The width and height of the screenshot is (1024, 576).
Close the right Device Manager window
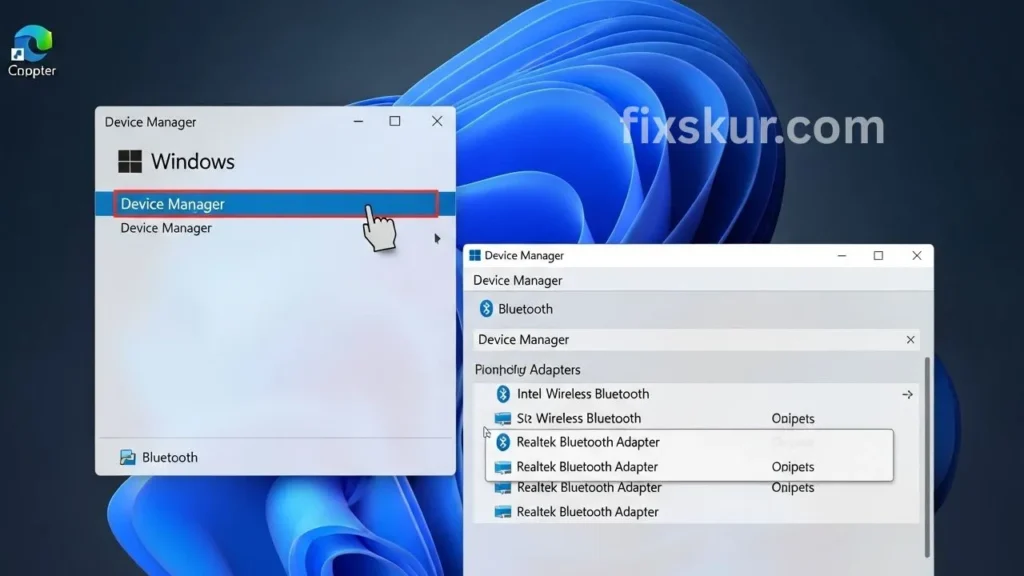point(917,255)
